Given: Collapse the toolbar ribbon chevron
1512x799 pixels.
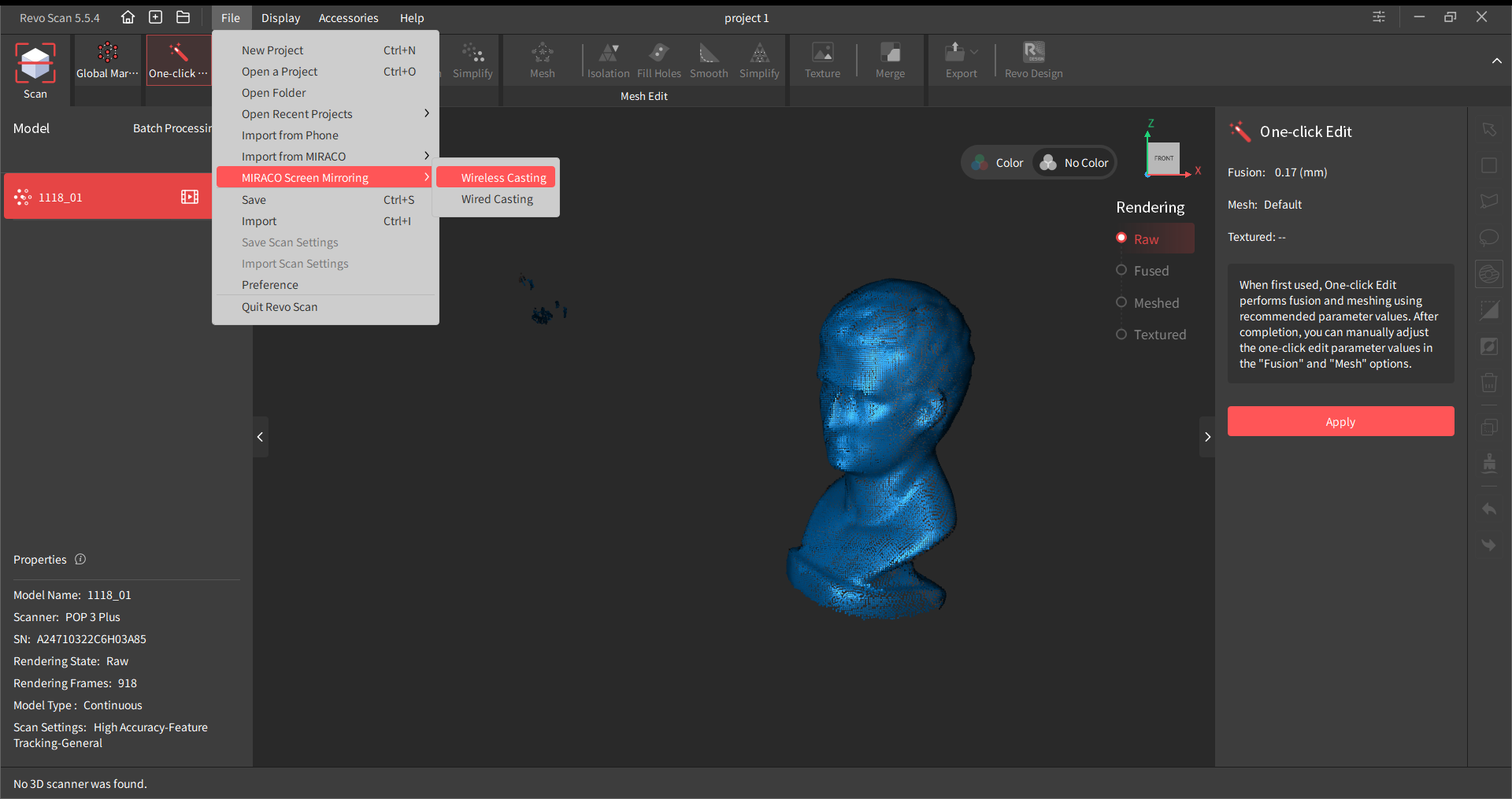Looking at the screenshot, I should (x=1496, y=61).
